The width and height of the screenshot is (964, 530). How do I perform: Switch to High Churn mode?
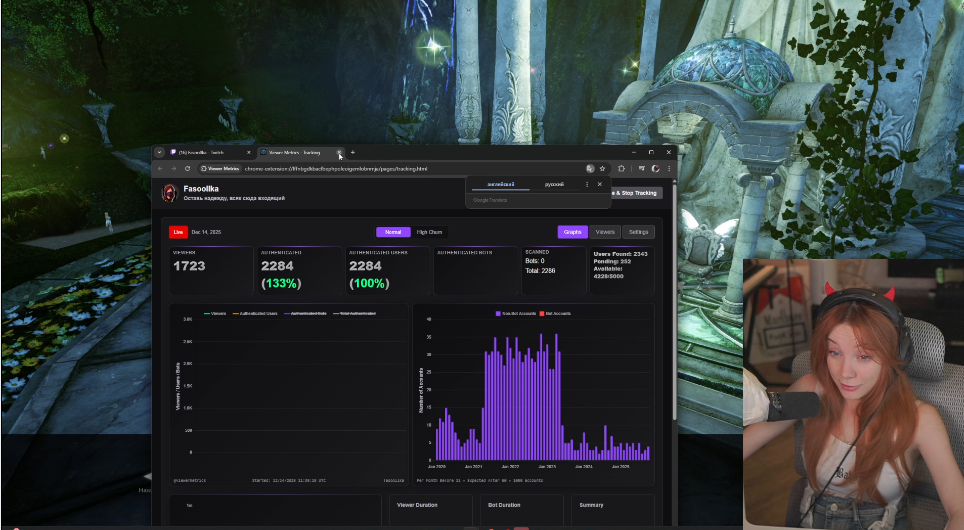pos(429,232)
